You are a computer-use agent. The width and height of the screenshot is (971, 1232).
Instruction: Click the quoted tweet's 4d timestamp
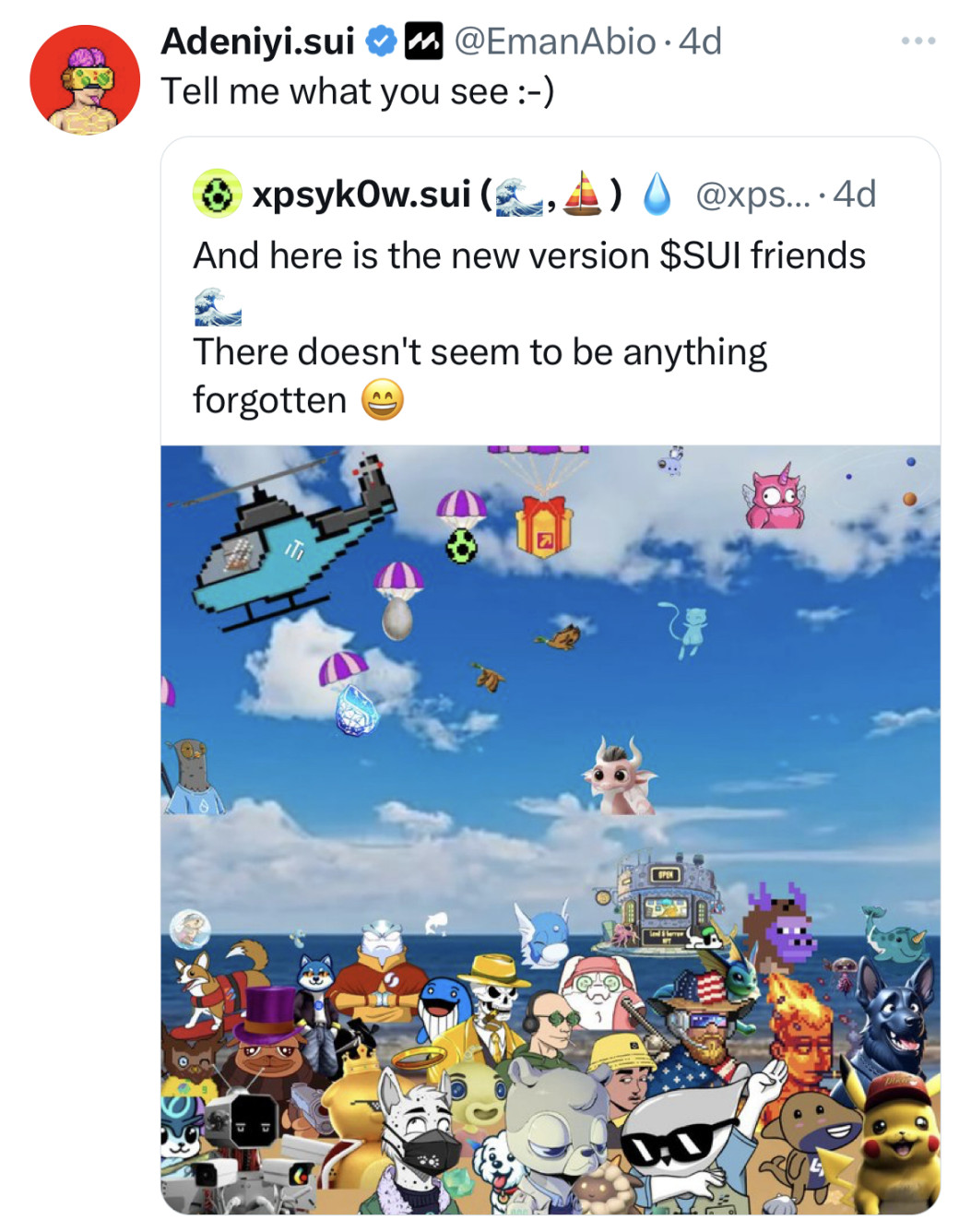(854, 195)
